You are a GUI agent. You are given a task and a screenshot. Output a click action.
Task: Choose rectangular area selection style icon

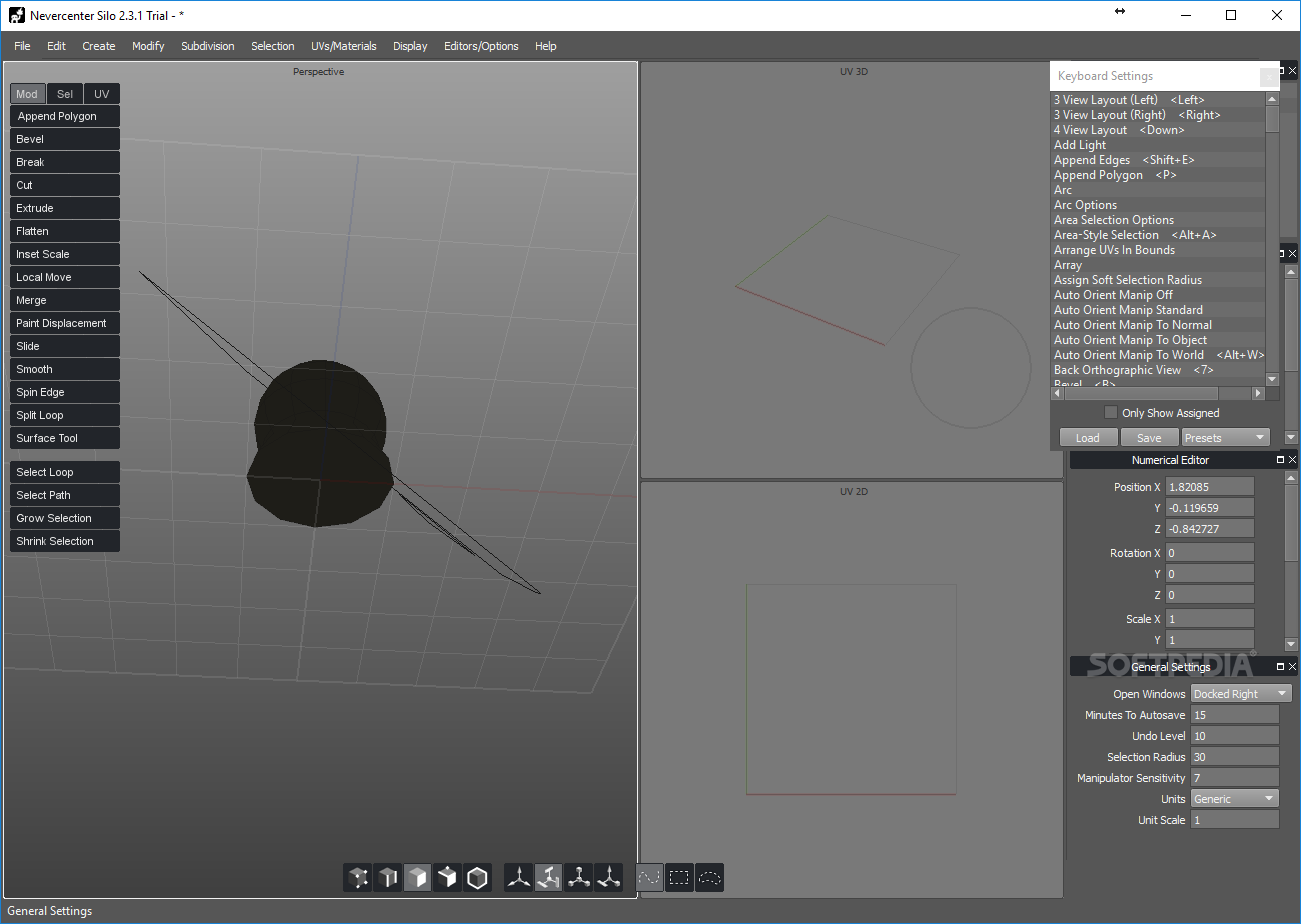tap(680, 878)
